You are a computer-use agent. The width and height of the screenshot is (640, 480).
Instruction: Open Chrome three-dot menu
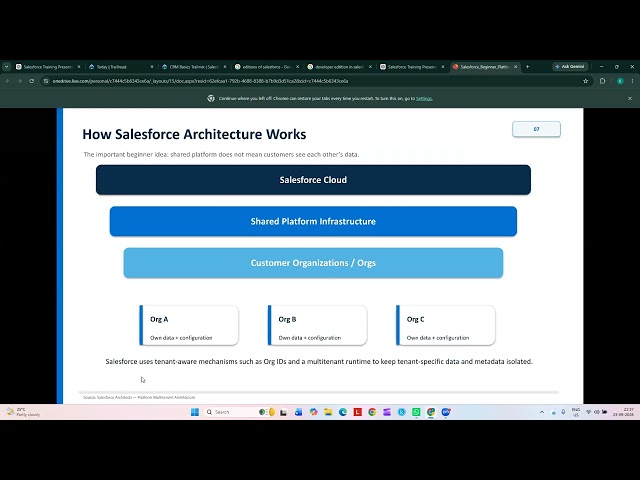632,81
